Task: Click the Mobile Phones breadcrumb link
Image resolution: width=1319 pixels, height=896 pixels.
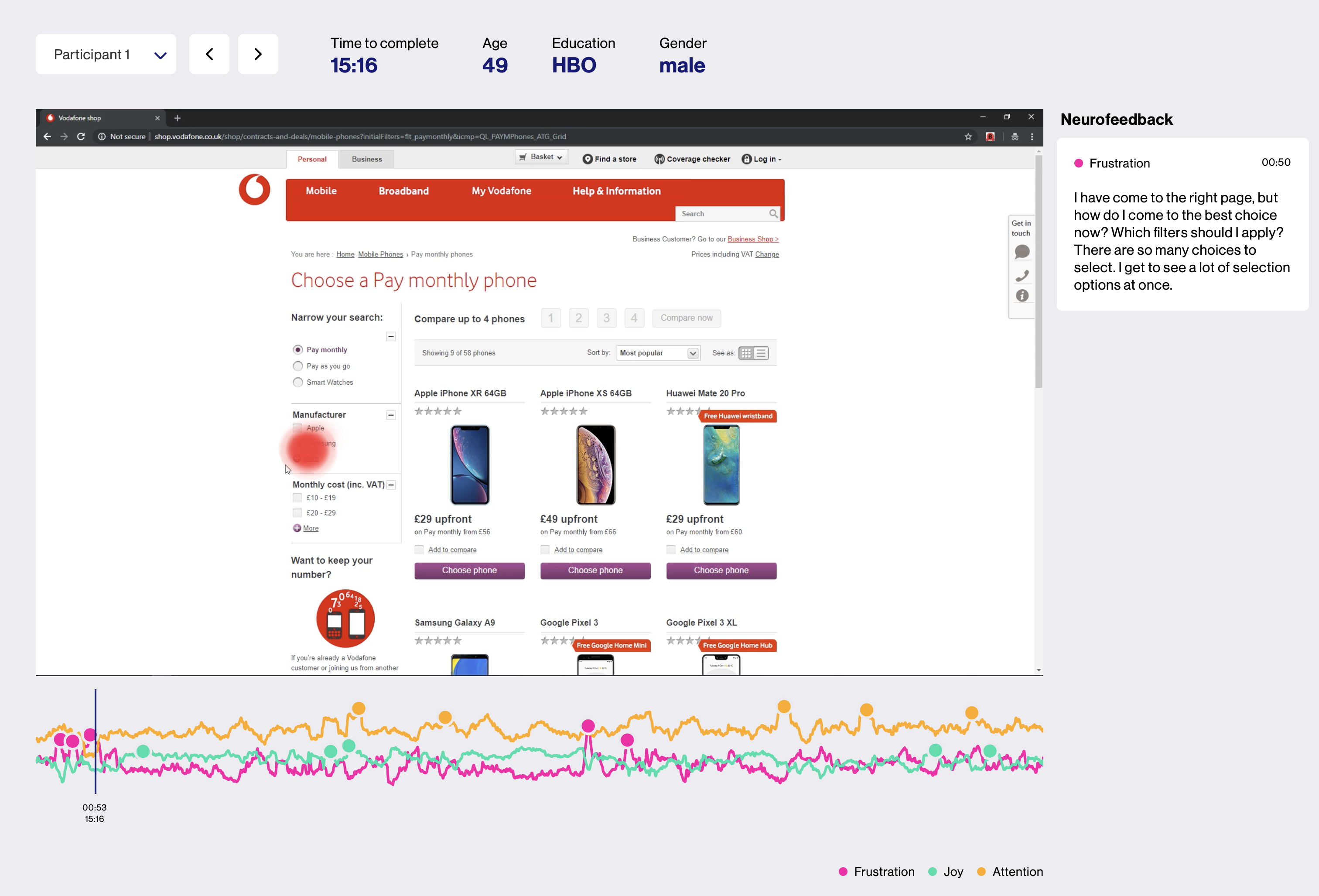Action: click(x=380, y=255)
